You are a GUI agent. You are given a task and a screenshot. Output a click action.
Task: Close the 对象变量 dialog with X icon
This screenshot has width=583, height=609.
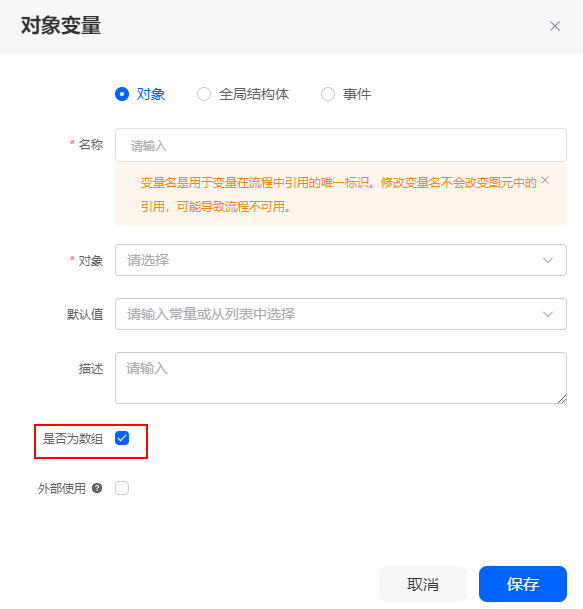tap(555, 26)
